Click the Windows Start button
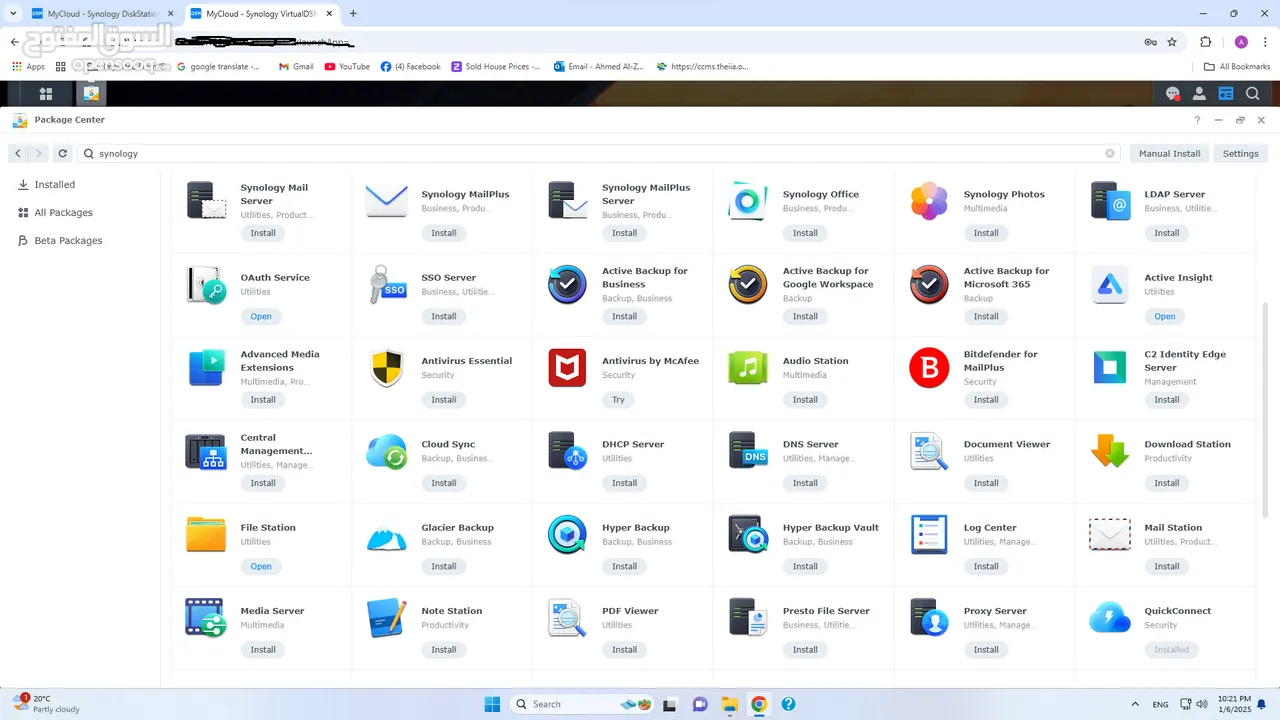This screenshot has width=1280, height=720. click(x=492, y=704)
